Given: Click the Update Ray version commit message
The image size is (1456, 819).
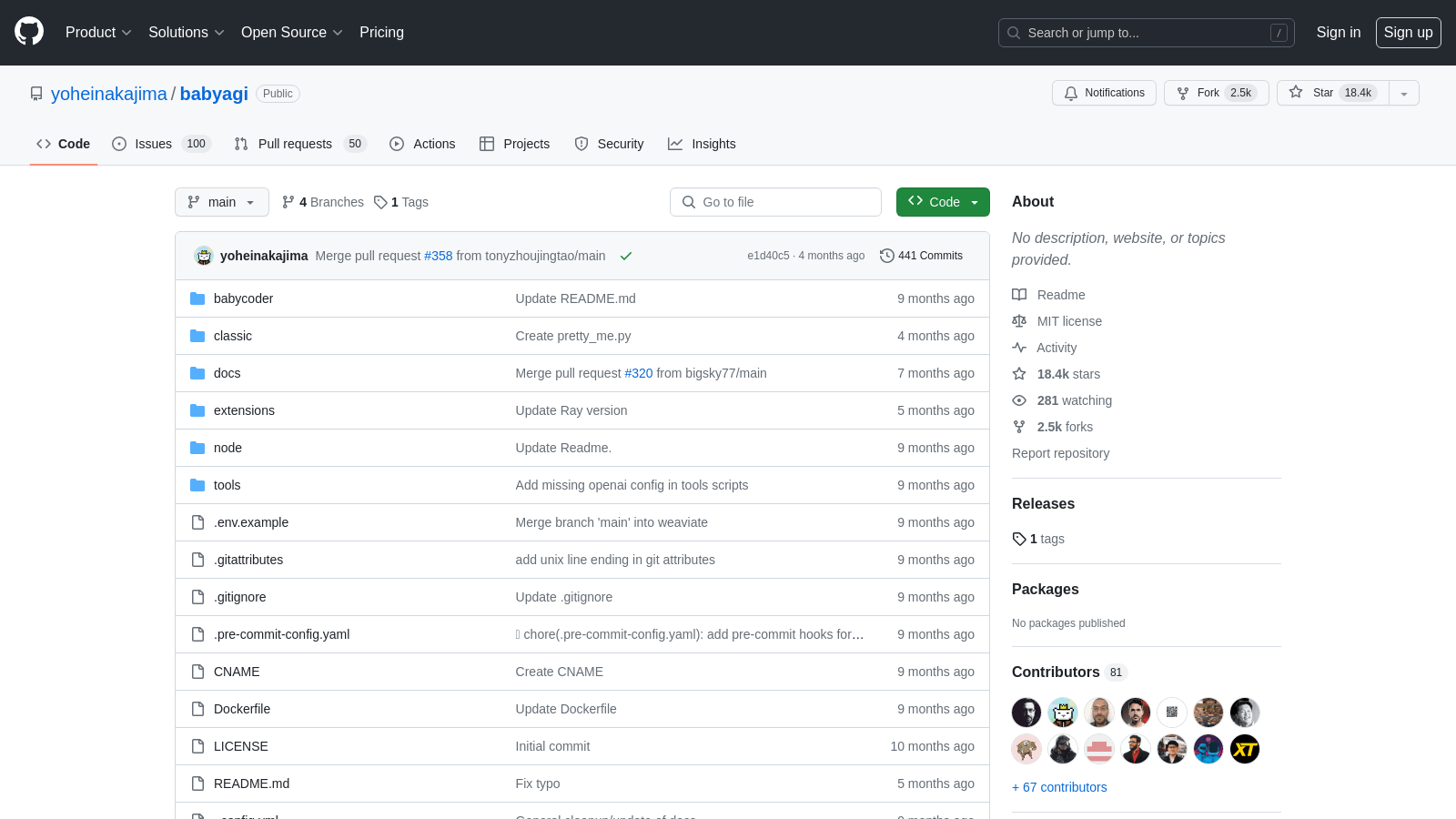Looking at the screenshot, I should (571, 410).
